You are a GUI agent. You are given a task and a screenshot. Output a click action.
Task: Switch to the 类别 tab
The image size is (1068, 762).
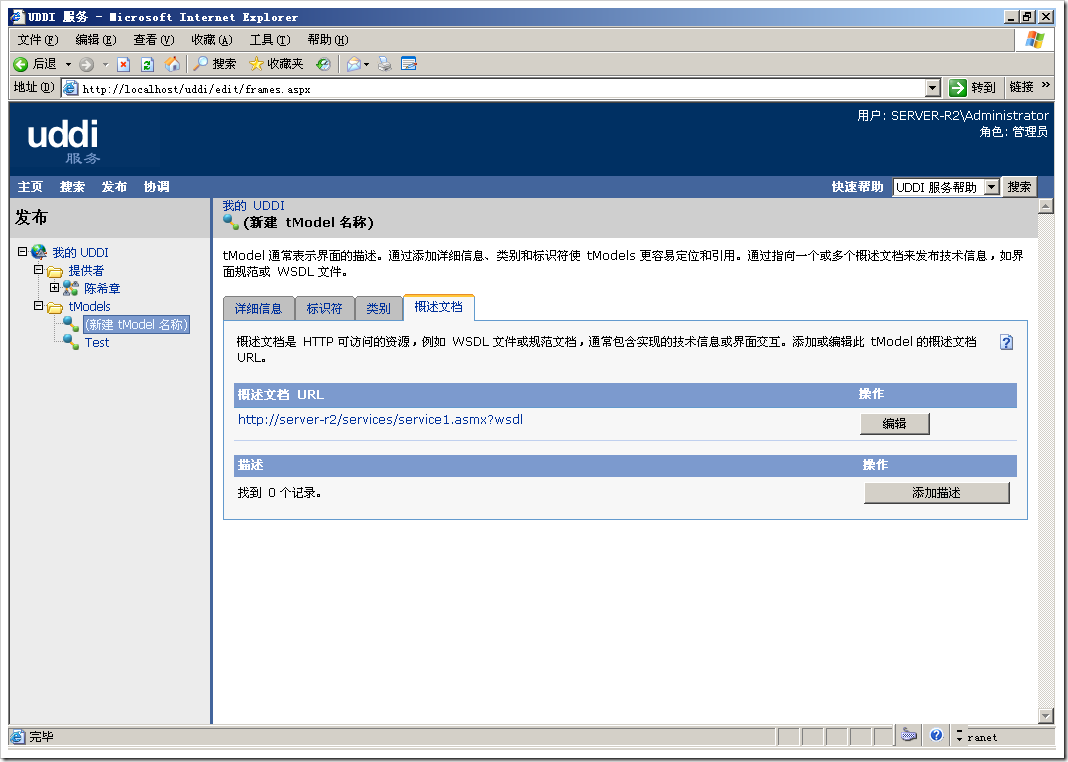(x=379, y=308)
